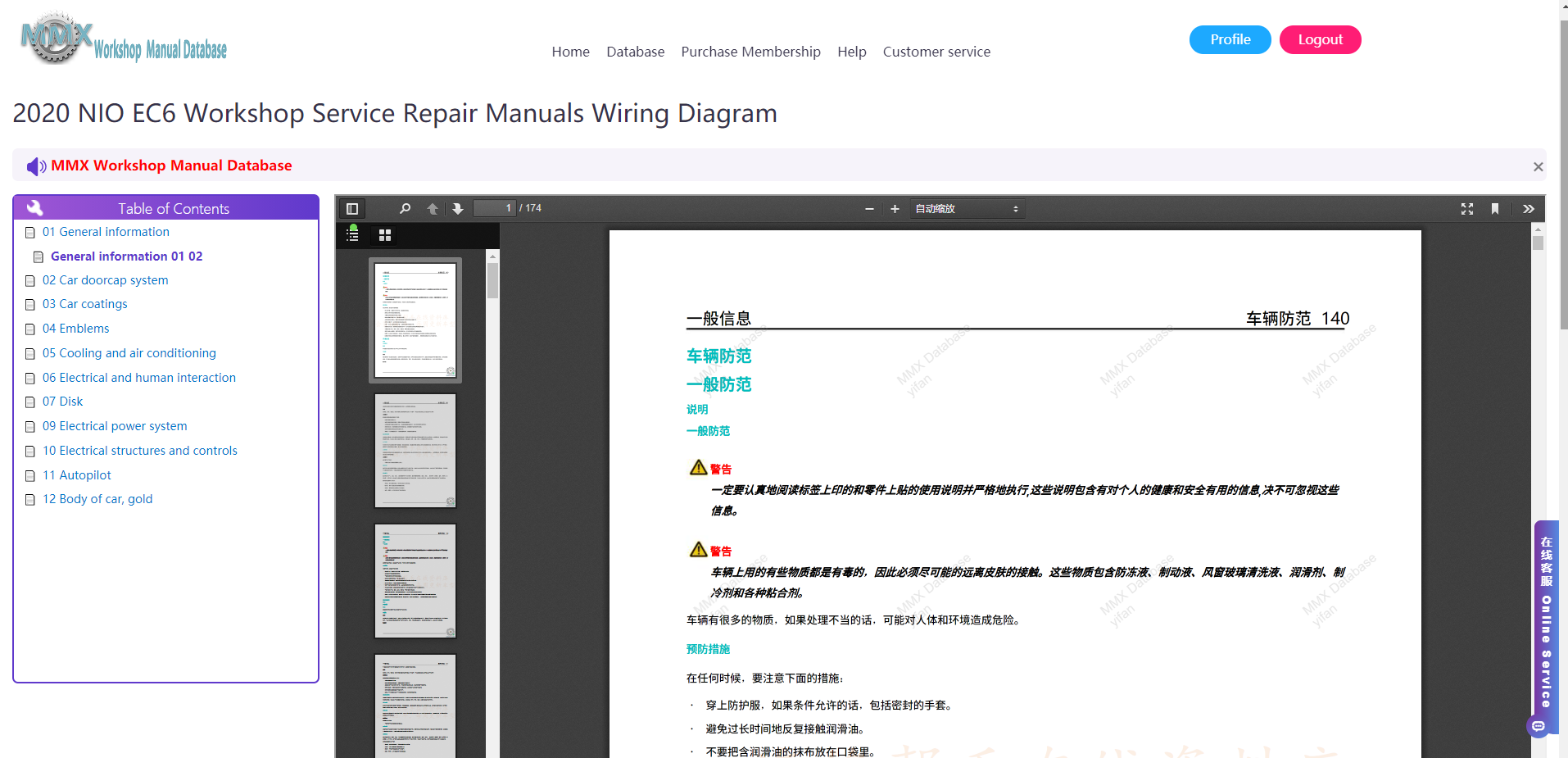Click document icon beside 05 Cooling and air conditioning
Viewport: 1568px width, 758px height.
pyautogui.click(x=30, y=354)
